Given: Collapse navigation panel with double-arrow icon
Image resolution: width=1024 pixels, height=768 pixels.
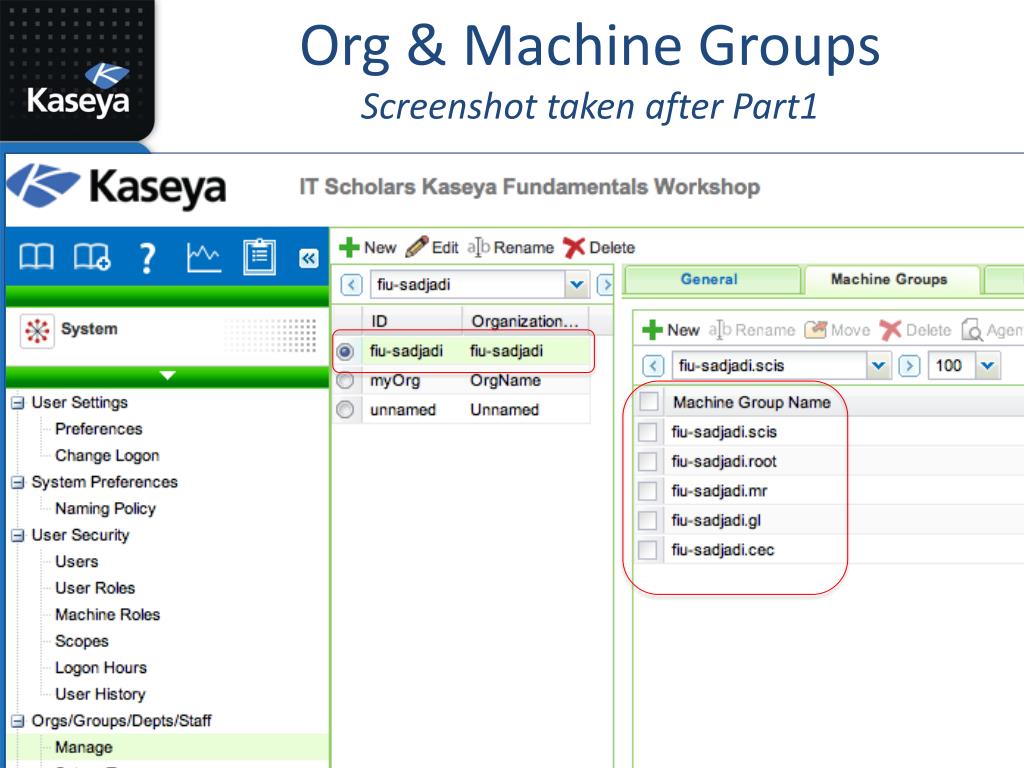Looking at the screenshot, I should pyautogui.click(x=308, y=259).
